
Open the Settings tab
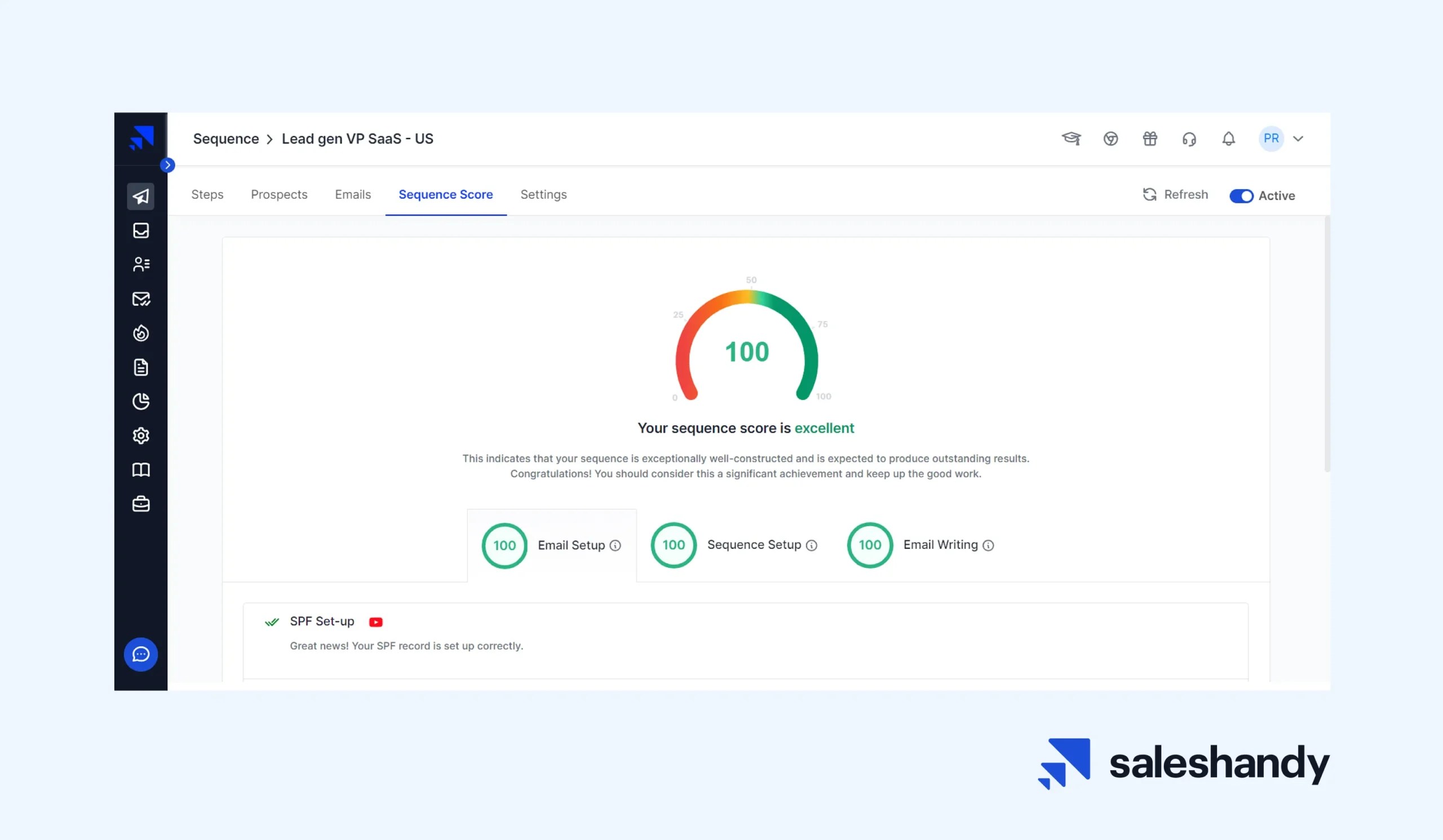click(543, 194)
